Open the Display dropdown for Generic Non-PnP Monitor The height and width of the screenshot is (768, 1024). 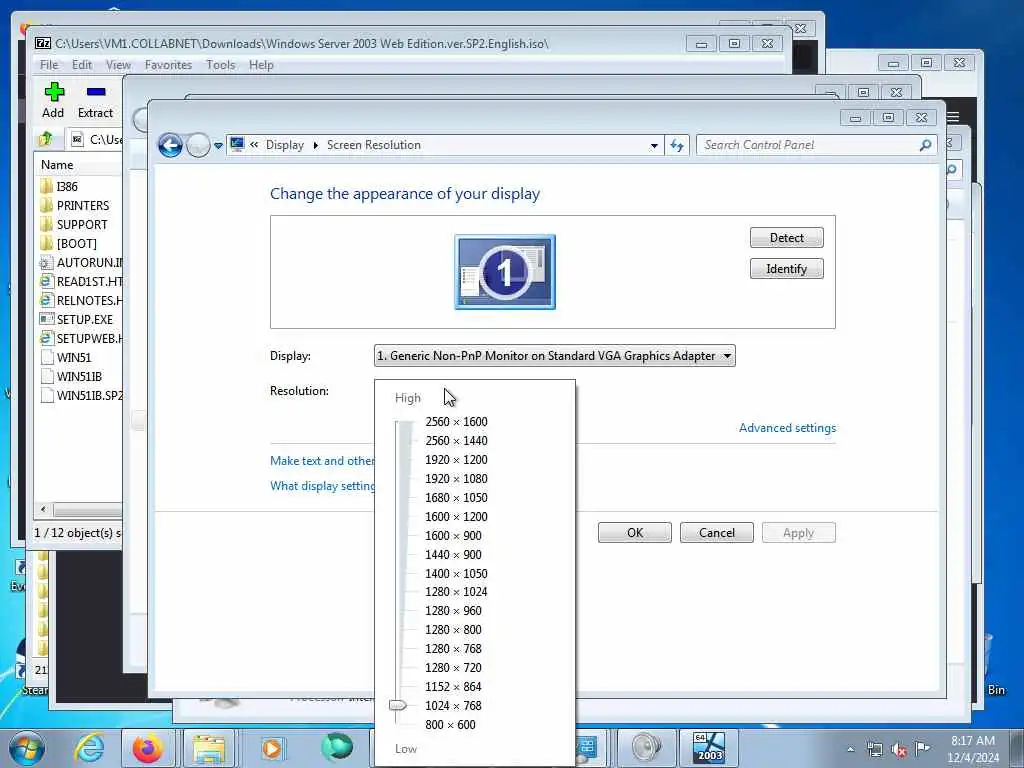(x=554, y=356)
